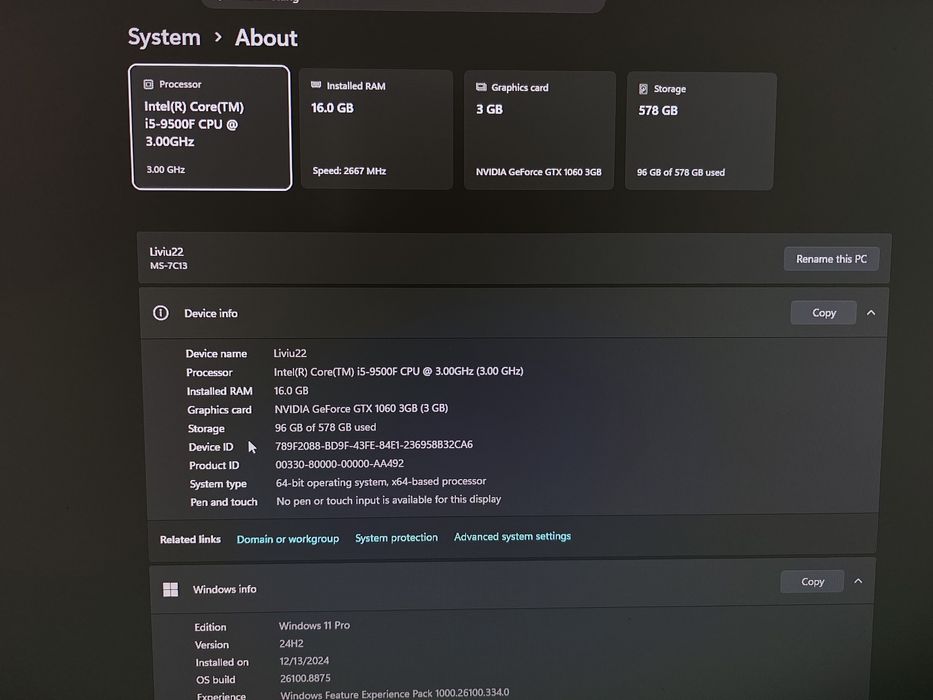Copy the Device info details
This screenshot has width=933, height=700.
pyautogui.click(x=824, y=313)
